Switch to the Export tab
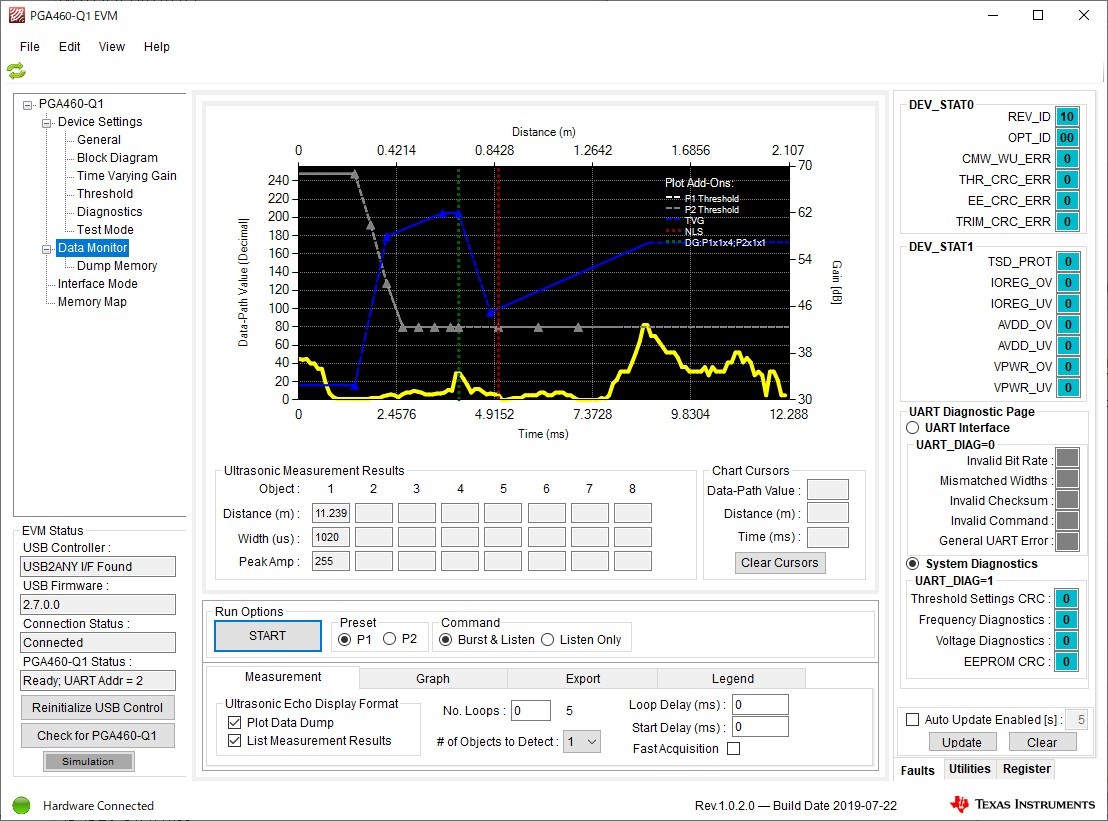The width and height of the screenshot is (1108, 821). click(583, 678)
